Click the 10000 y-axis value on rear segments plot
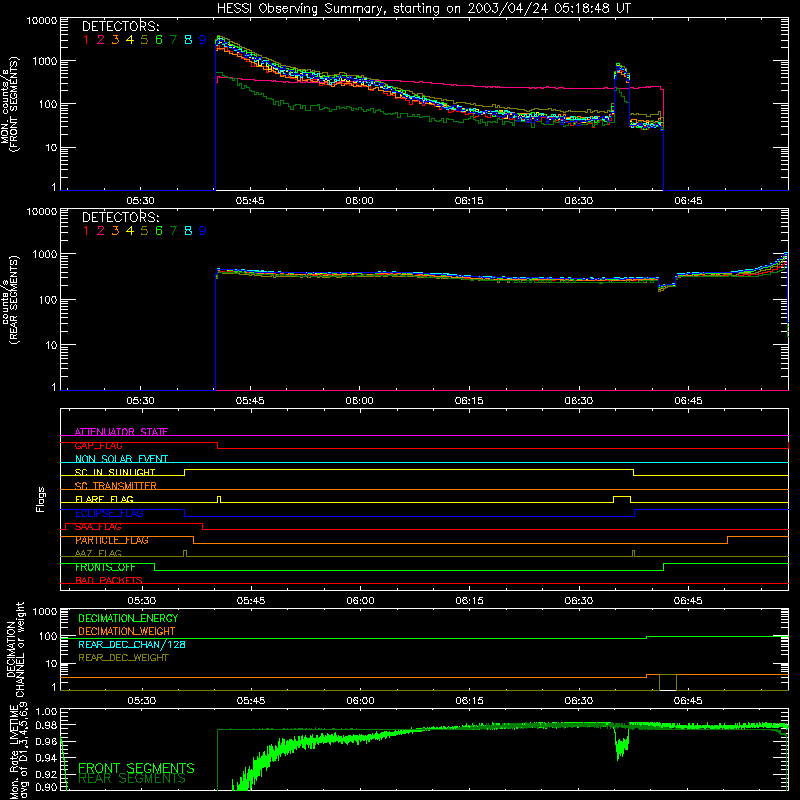The width and height of the screenshot is (800, 800). click(42, 212)
